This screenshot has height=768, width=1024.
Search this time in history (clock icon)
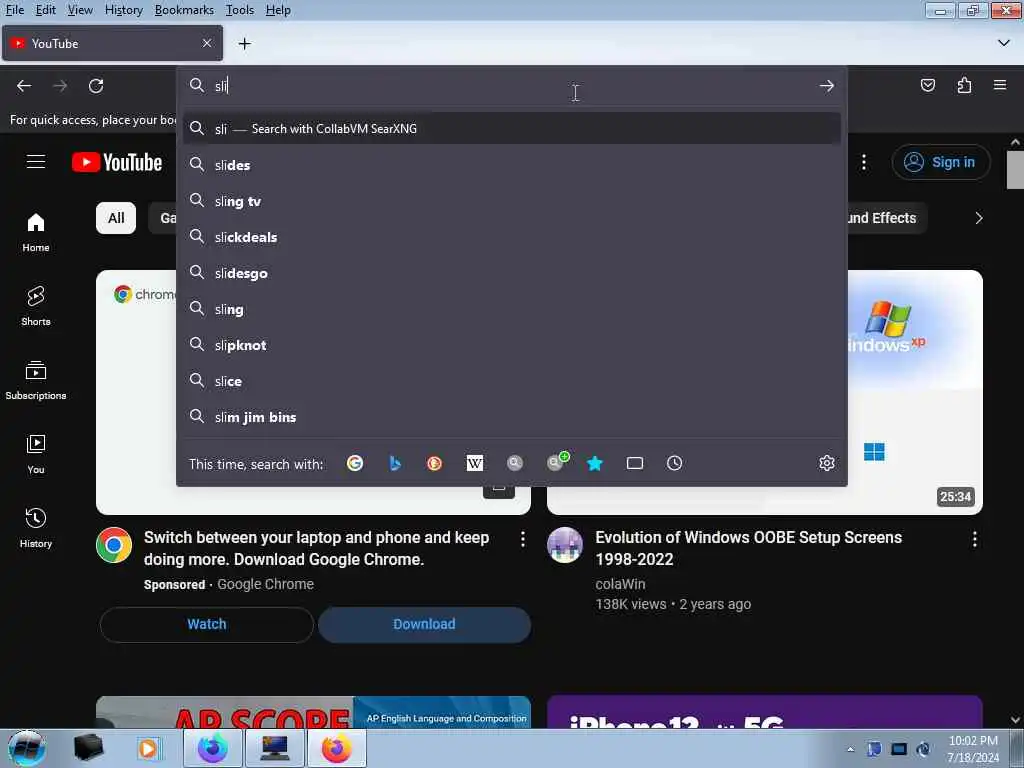click(675, 464)
